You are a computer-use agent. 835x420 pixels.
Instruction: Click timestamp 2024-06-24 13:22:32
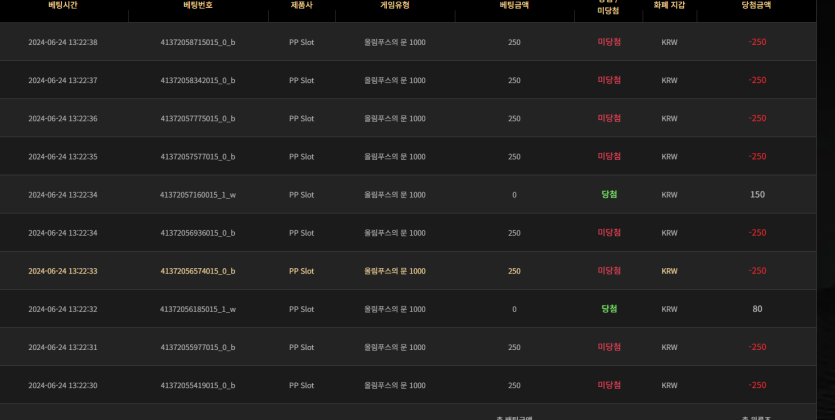(63, 309)
